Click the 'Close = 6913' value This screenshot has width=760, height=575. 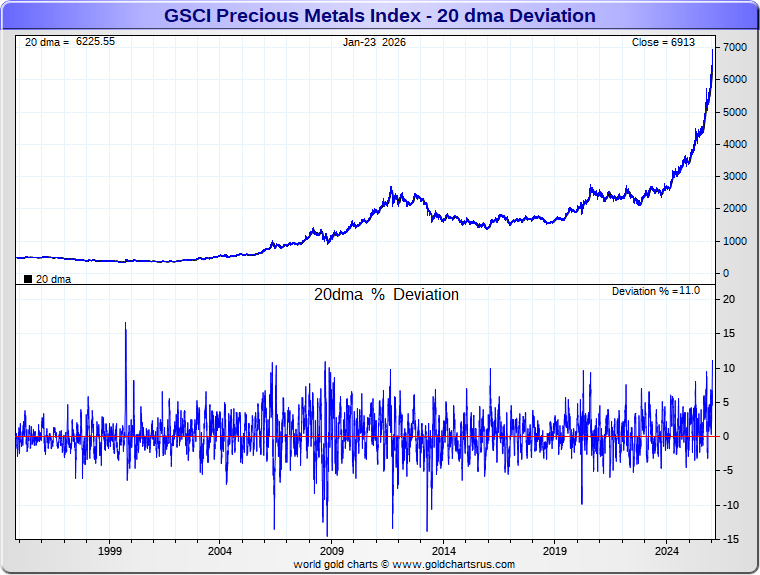(663, 42)
